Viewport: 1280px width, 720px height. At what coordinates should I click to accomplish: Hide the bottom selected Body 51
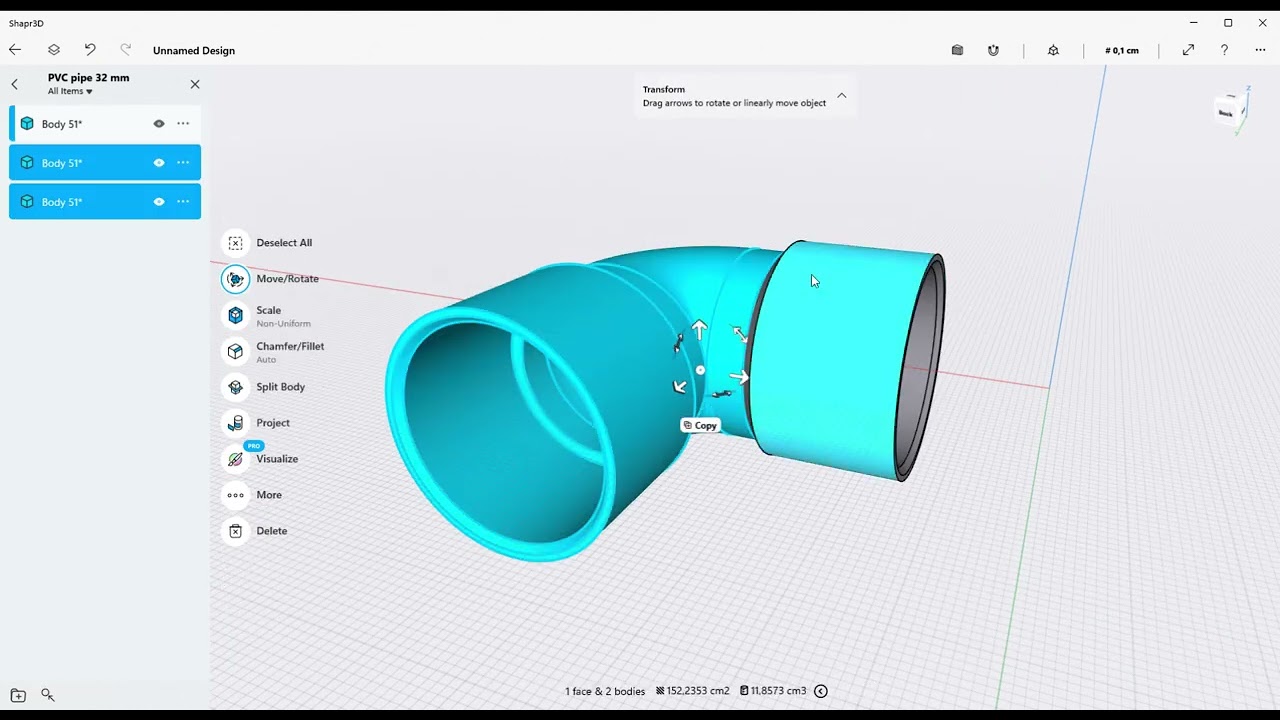[x=158, y=201]
